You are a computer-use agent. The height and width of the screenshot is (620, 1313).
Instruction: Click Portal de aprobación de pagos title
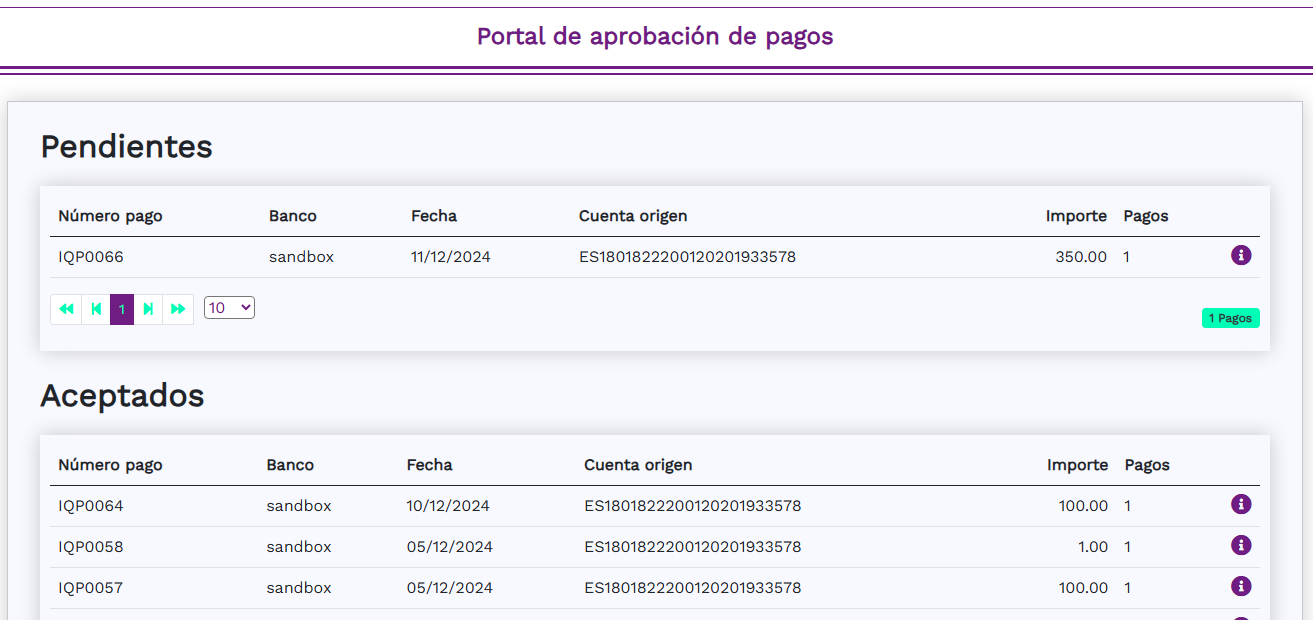[x=655, y=36]
